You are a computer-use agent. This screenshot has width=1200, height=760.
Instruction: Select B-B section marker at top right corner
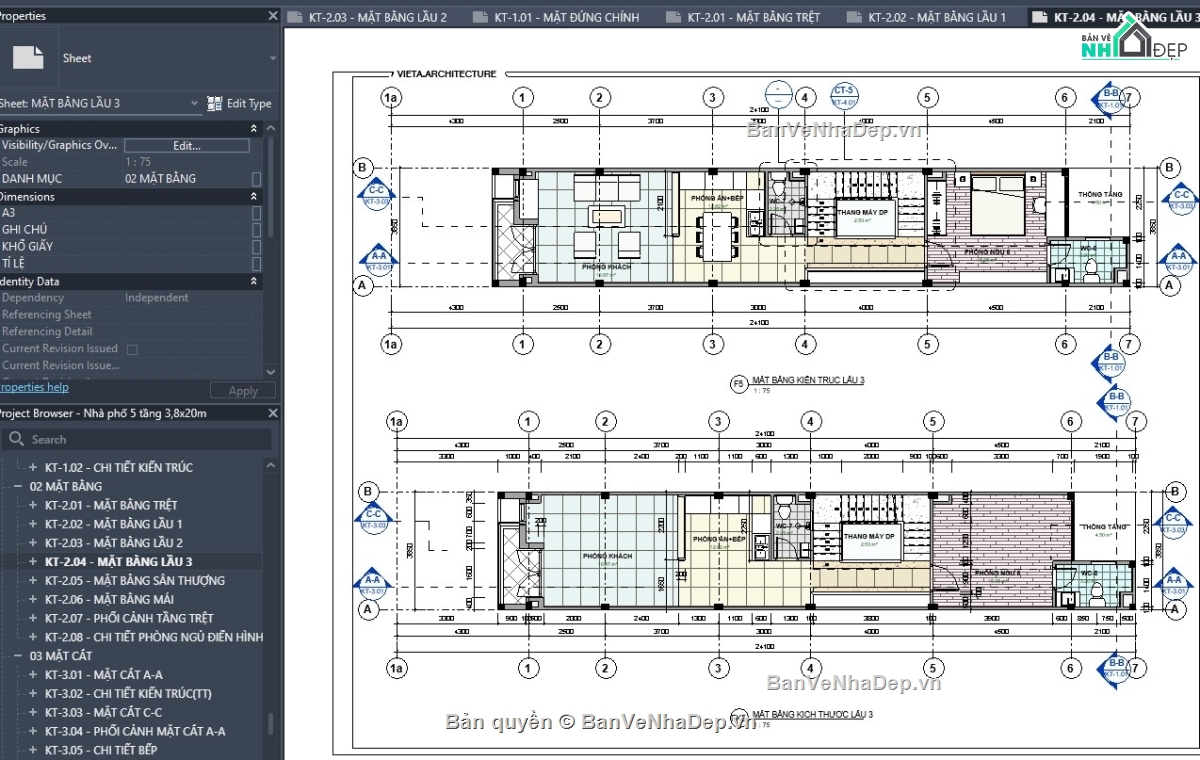click(1110, 98)
